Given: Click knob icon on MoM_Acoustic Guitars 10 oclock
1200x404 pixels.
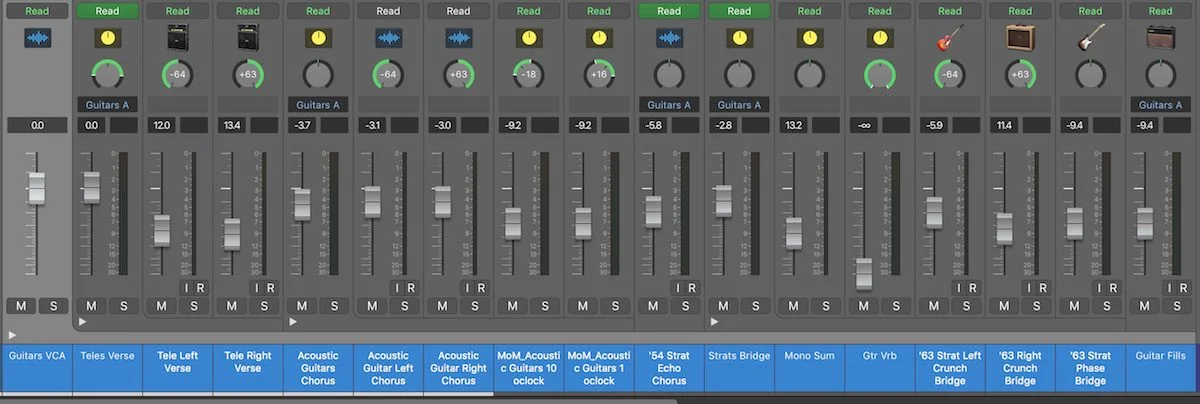Looking at the screenshot, I should click(529, 39).
